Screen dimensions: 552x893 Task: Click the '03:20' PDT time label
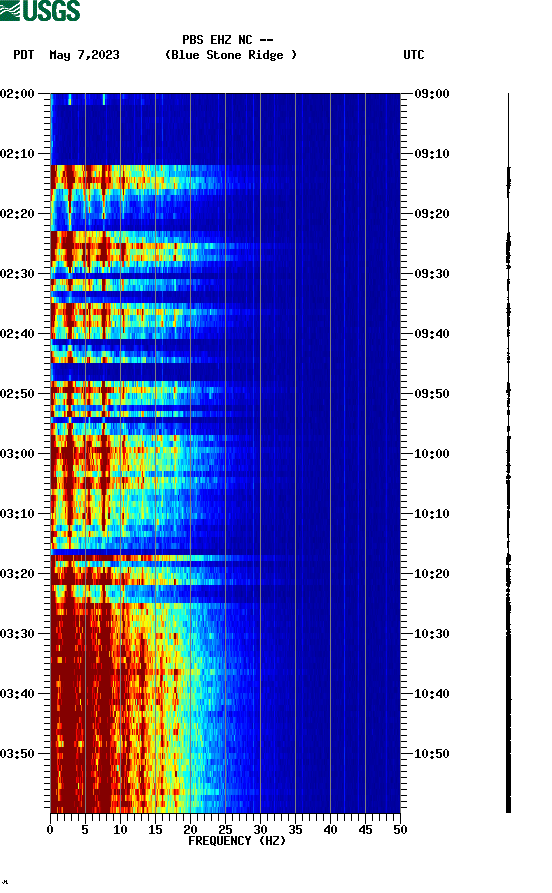[17, 574]
